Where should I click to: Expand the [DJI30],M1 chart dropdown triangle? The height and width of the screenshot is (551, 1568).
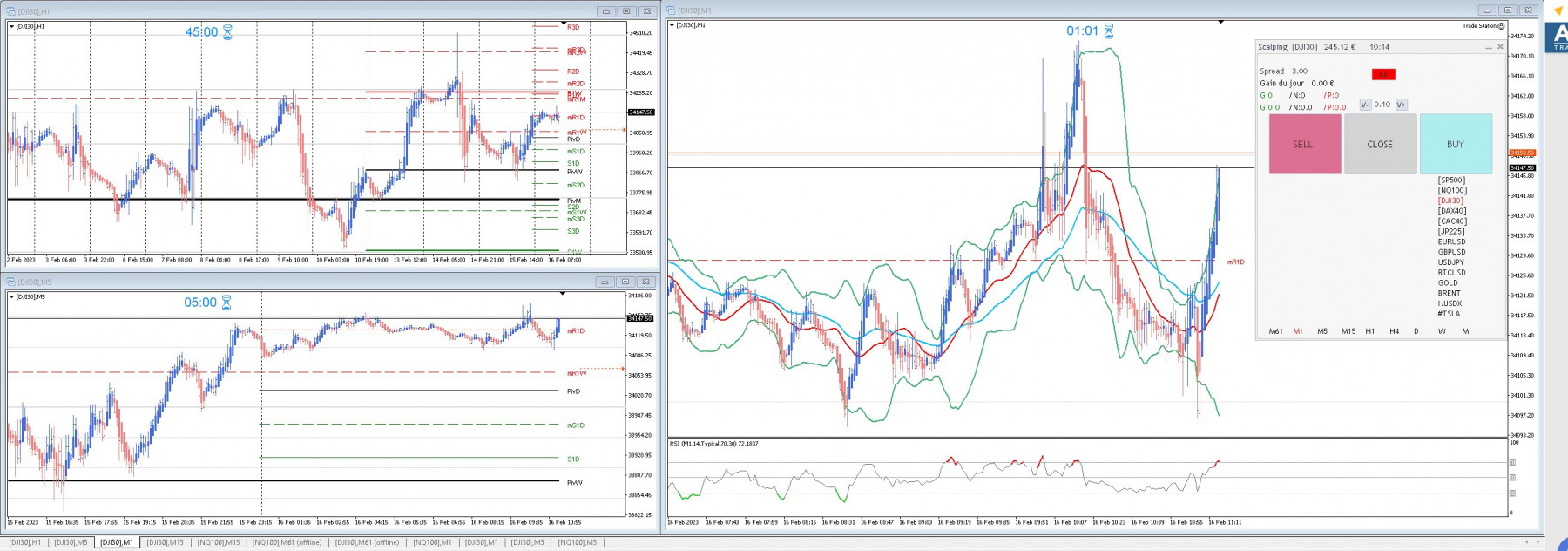pyautogui.click(x=672, y=25)
